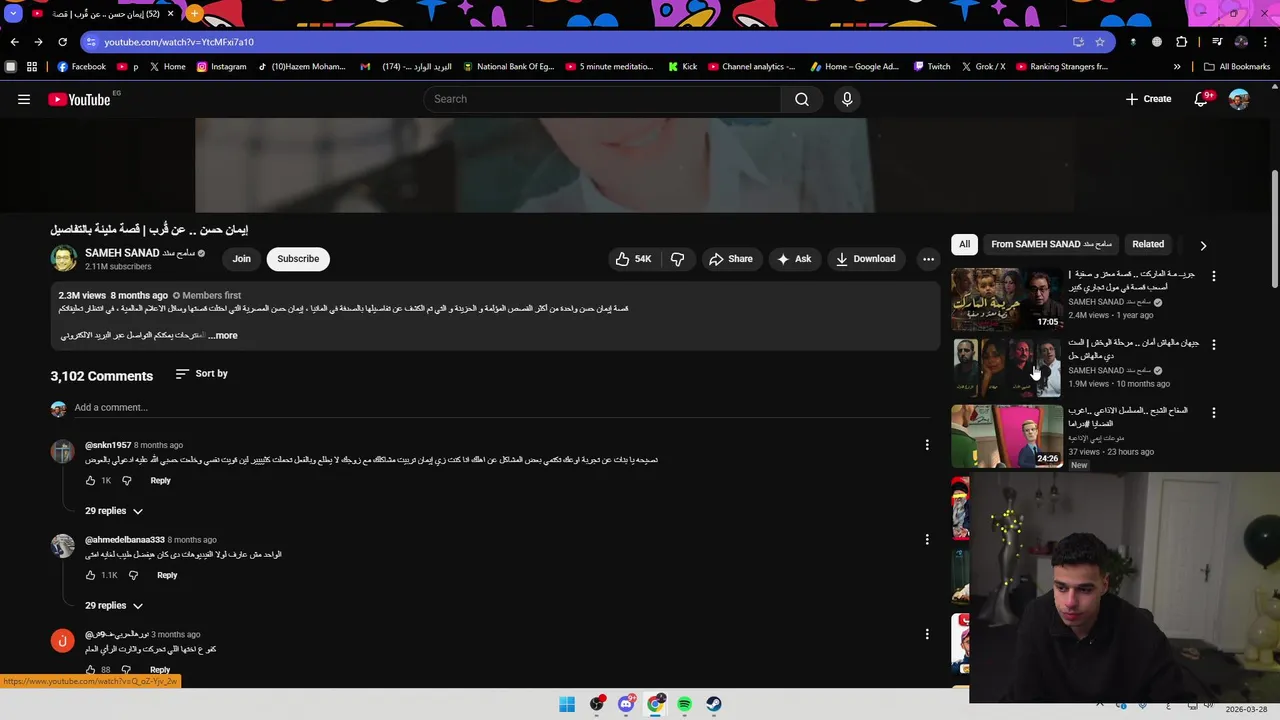
Task: Open the 24:26 suggested video thumbnail
Action: pos(1006,436)
